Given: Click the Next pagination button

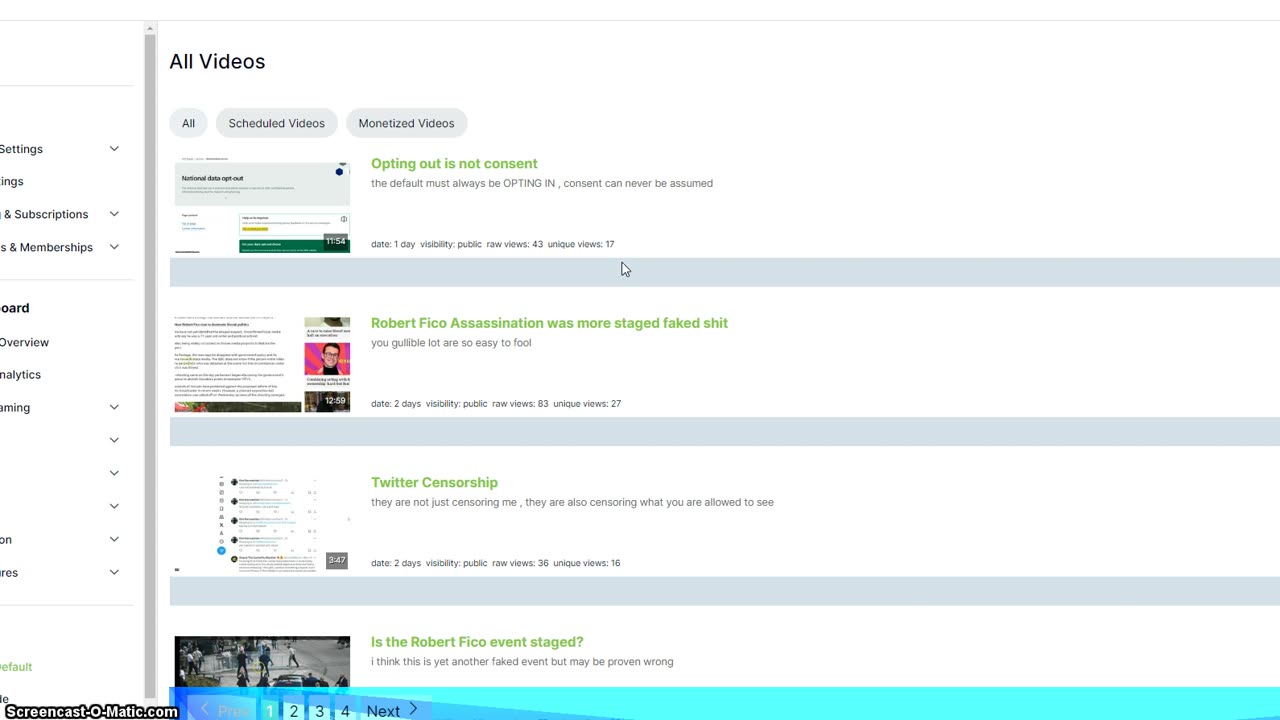Looking at the screenshot, I should point(391,711).
